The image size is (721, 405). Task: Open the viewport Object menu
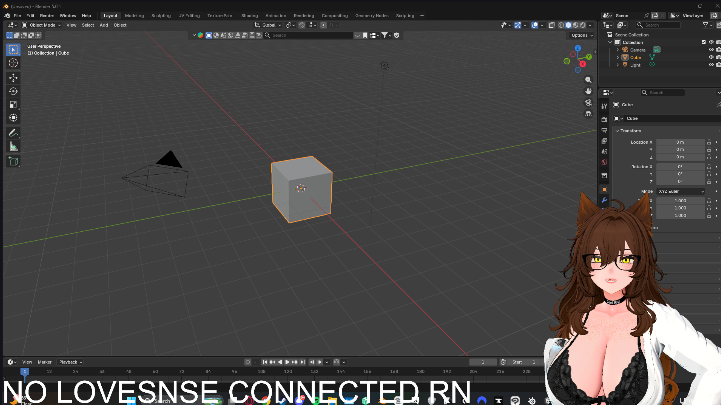(120, 25)
